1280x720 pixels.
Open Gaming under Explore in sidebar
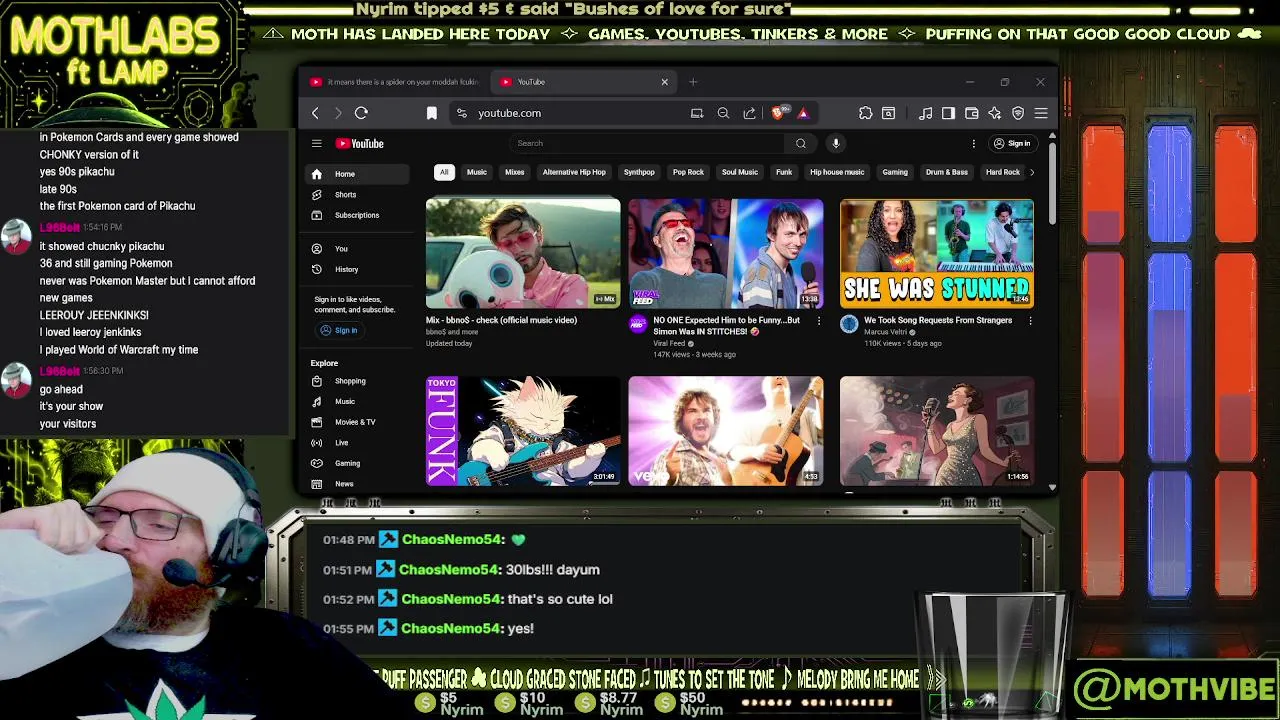pyautogui.click(x=357, y=463)
